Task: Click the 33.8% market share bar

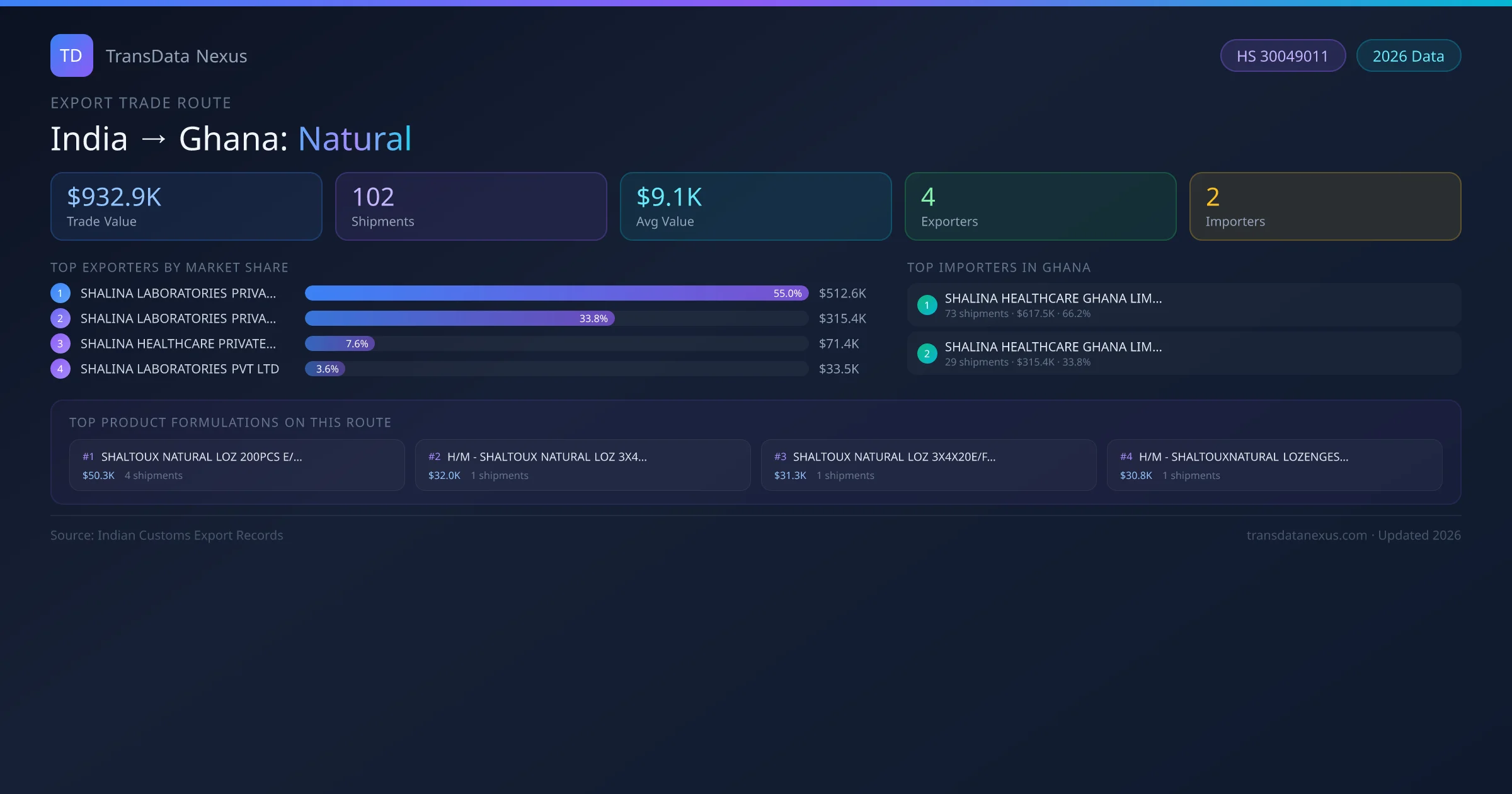Action: coord(460,318)
